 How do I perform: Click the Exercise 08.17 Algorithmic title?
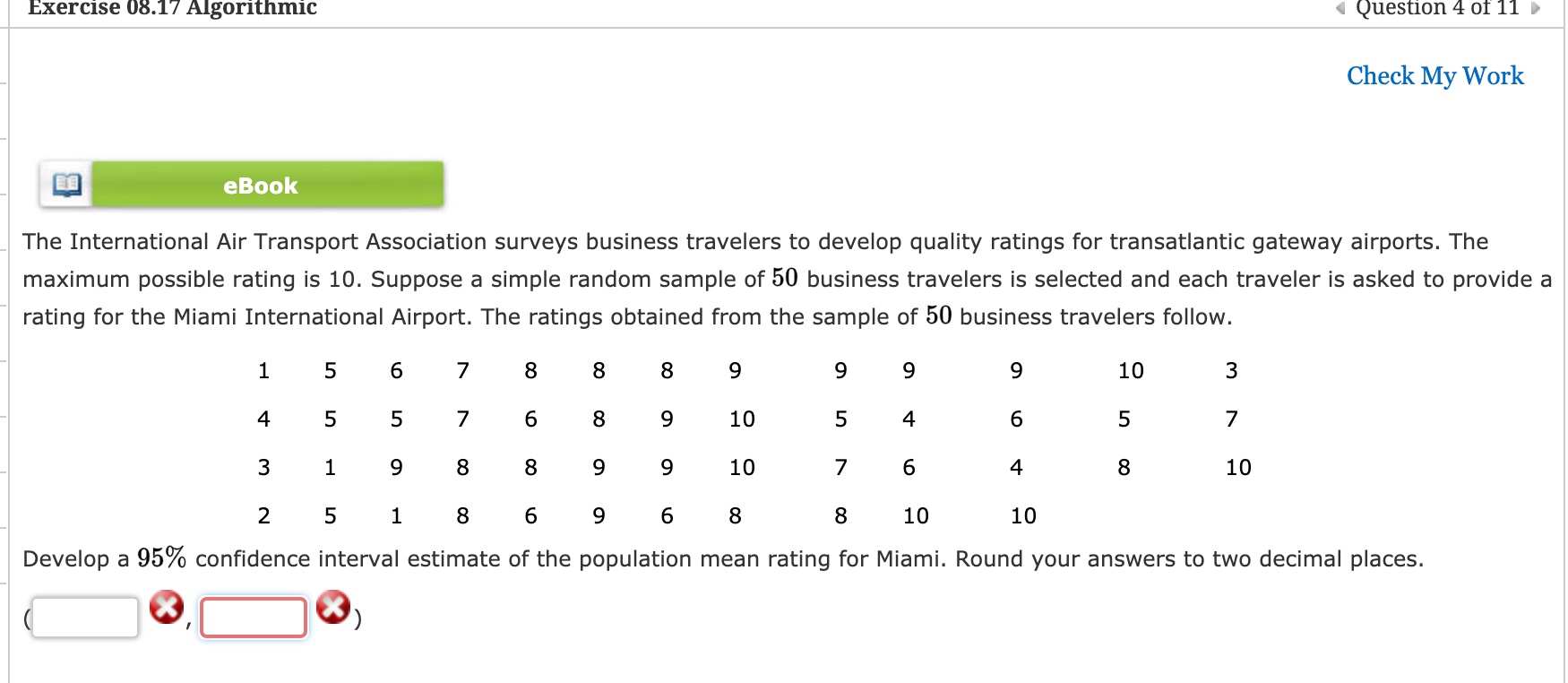click(x=172, y=8)
